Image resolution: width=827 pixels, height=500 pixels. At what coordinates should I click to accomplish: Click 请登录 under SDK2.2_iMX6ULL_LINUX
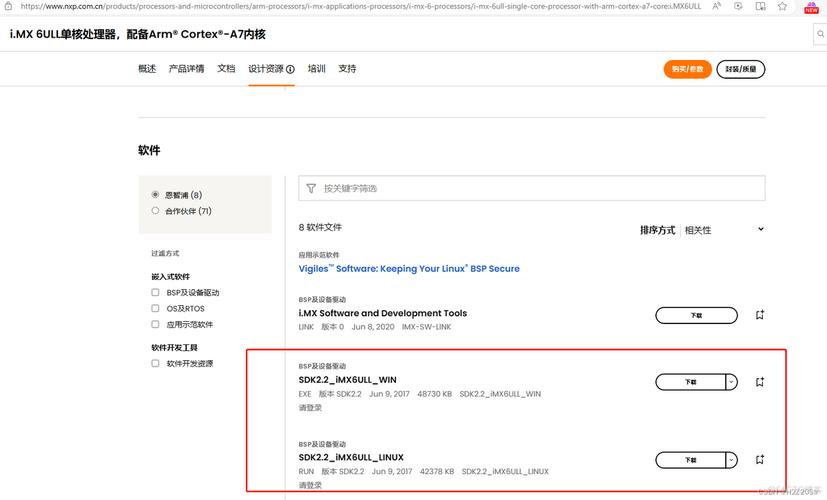[310, 485]
